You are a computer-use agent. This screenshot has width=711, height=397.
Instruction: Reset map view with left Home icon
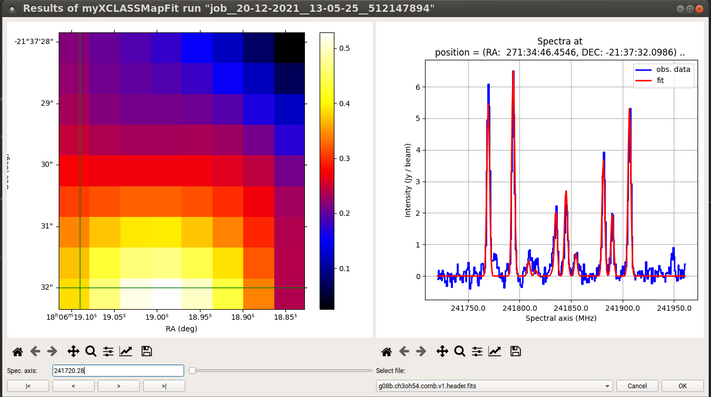click(18, 351)
